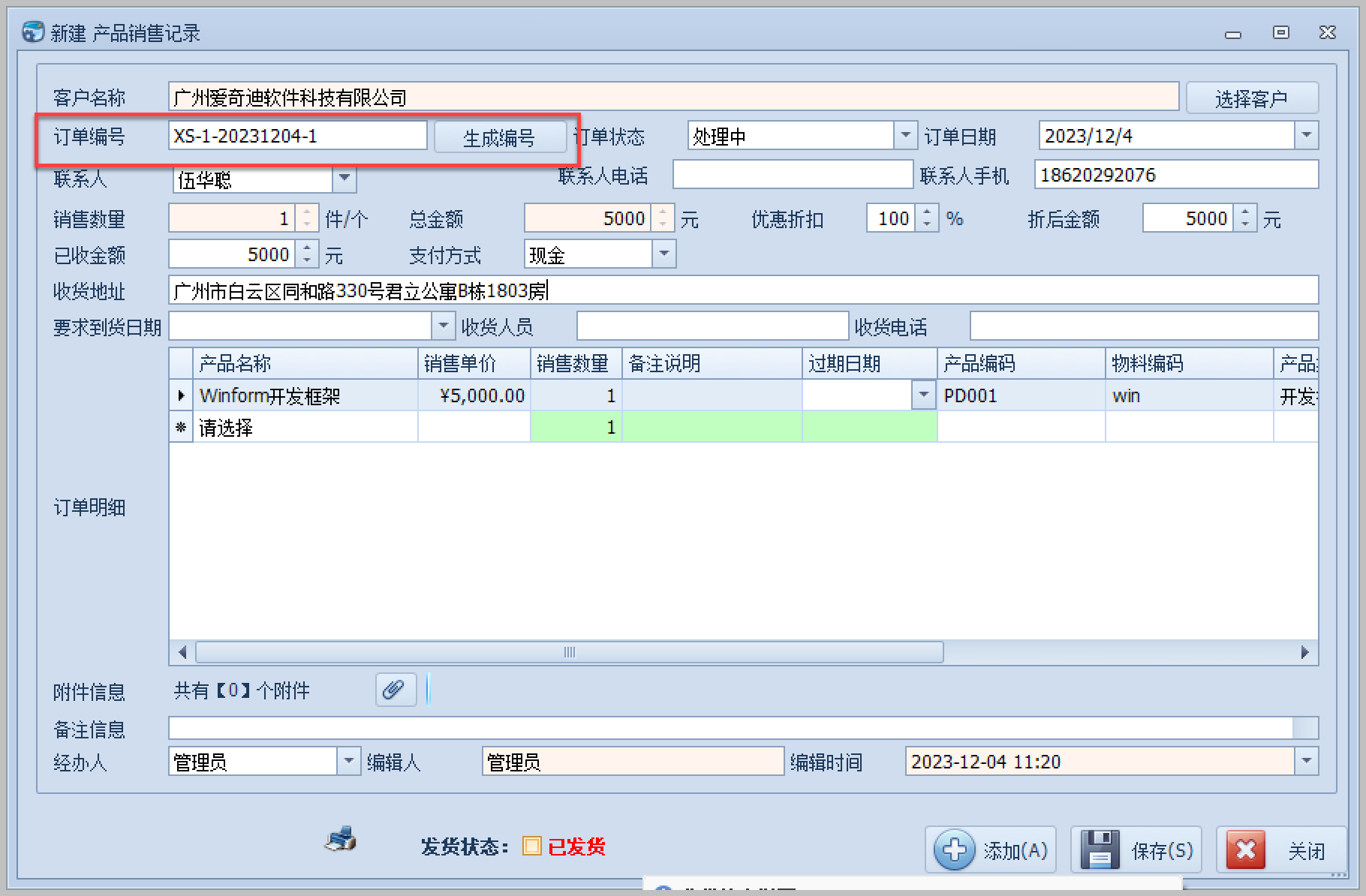Image resolution: width=1366 pixels, height=896 pixels.
Task: Click the 请选择 new row cell
Action: click(x=305, y=427)
